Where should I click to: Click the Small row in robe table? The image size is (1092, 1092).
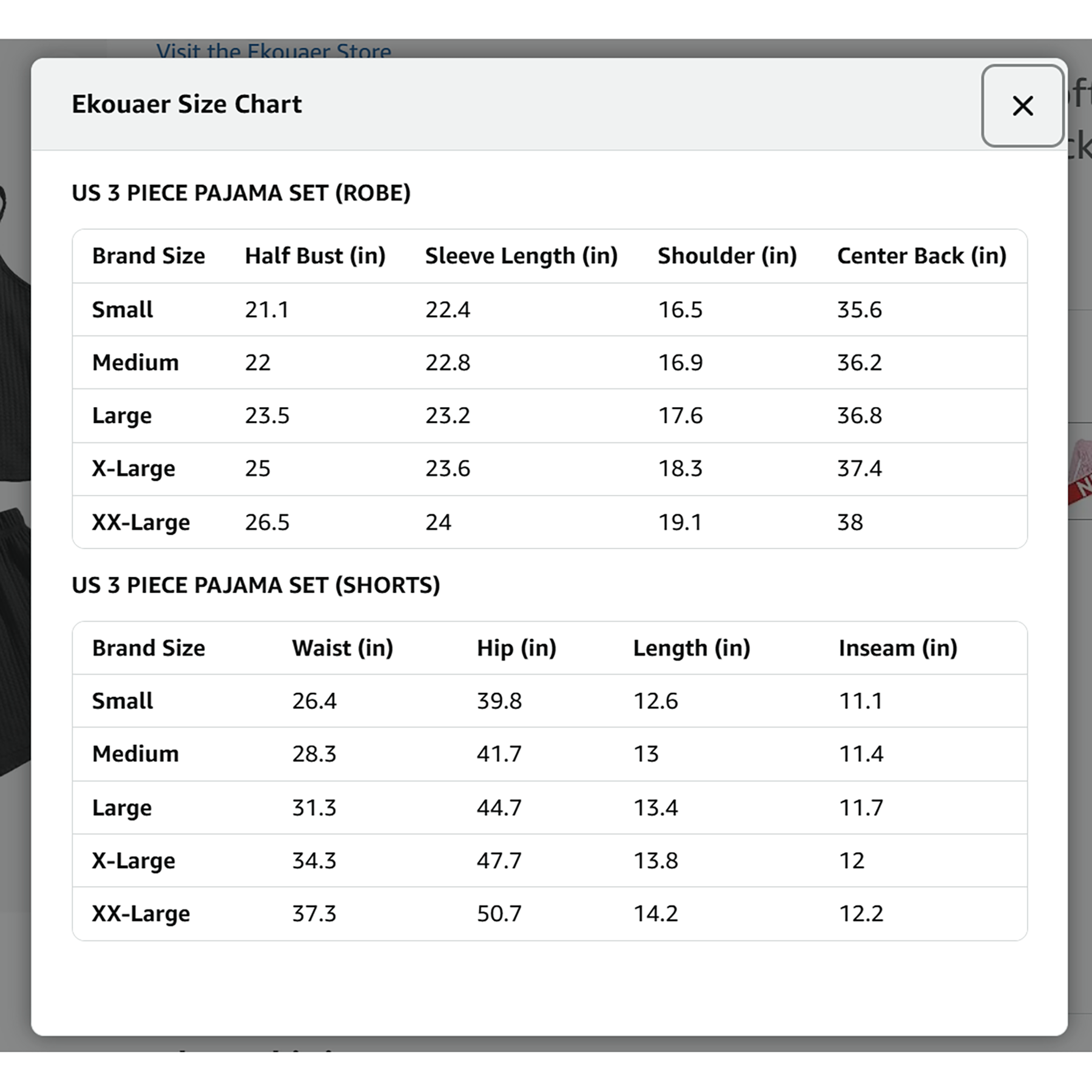coord(550,309)
